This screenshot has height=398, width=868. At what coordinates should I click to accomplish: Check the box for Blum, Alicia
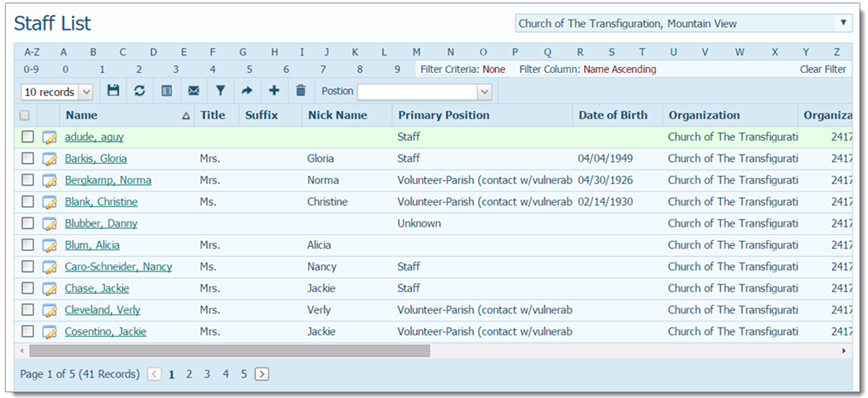[x=27, y=245]
